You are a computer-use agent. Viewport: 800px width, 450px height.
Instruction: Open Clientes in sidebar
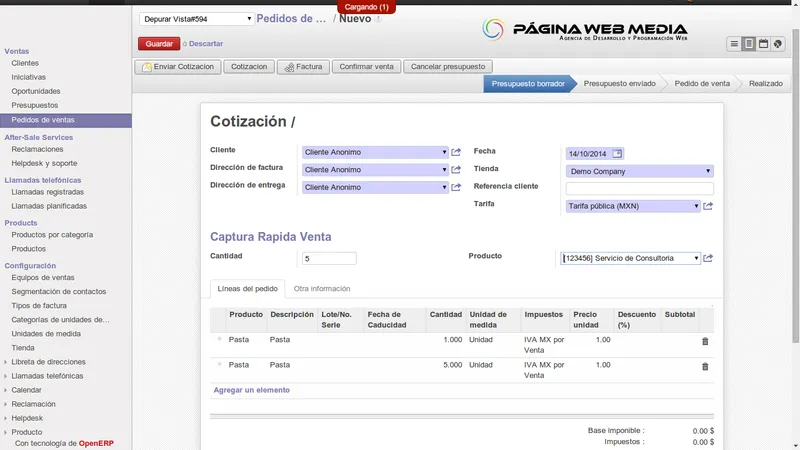(25, 63)
